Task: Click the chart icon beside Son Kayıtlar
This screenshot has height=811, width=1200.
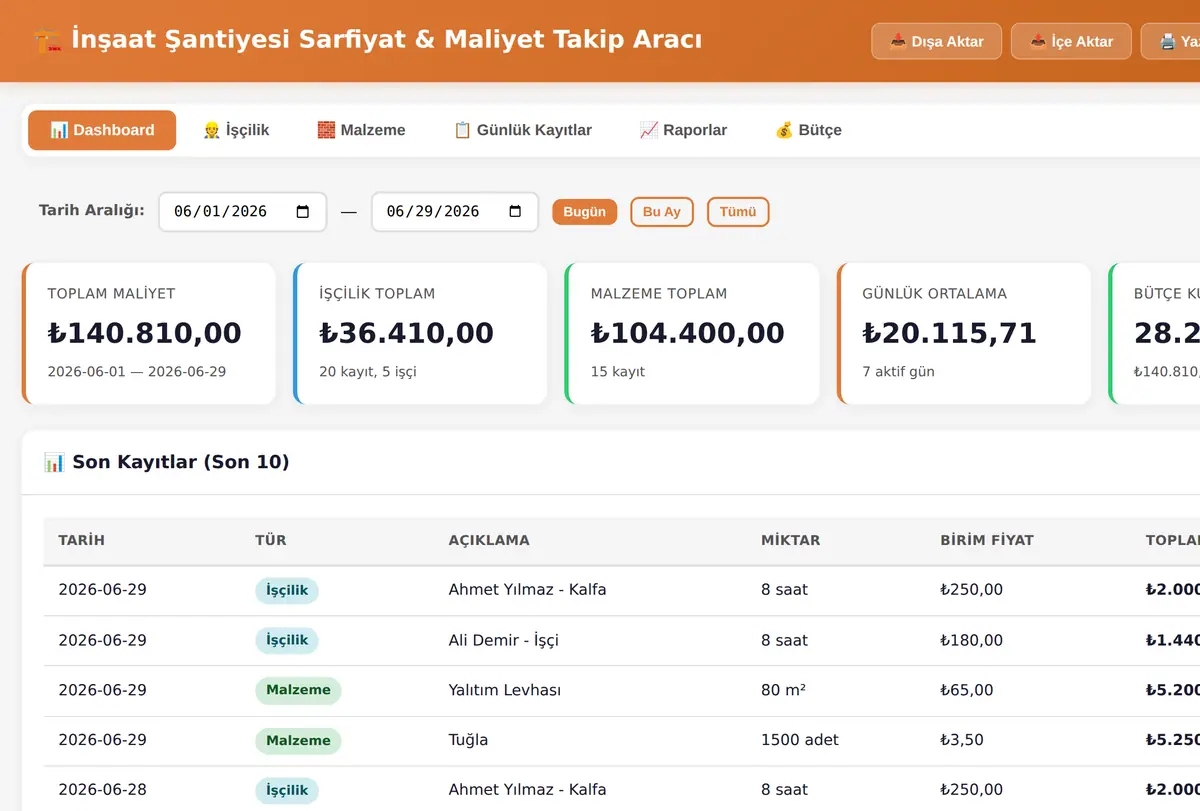Action: click(x=54, y=462)
